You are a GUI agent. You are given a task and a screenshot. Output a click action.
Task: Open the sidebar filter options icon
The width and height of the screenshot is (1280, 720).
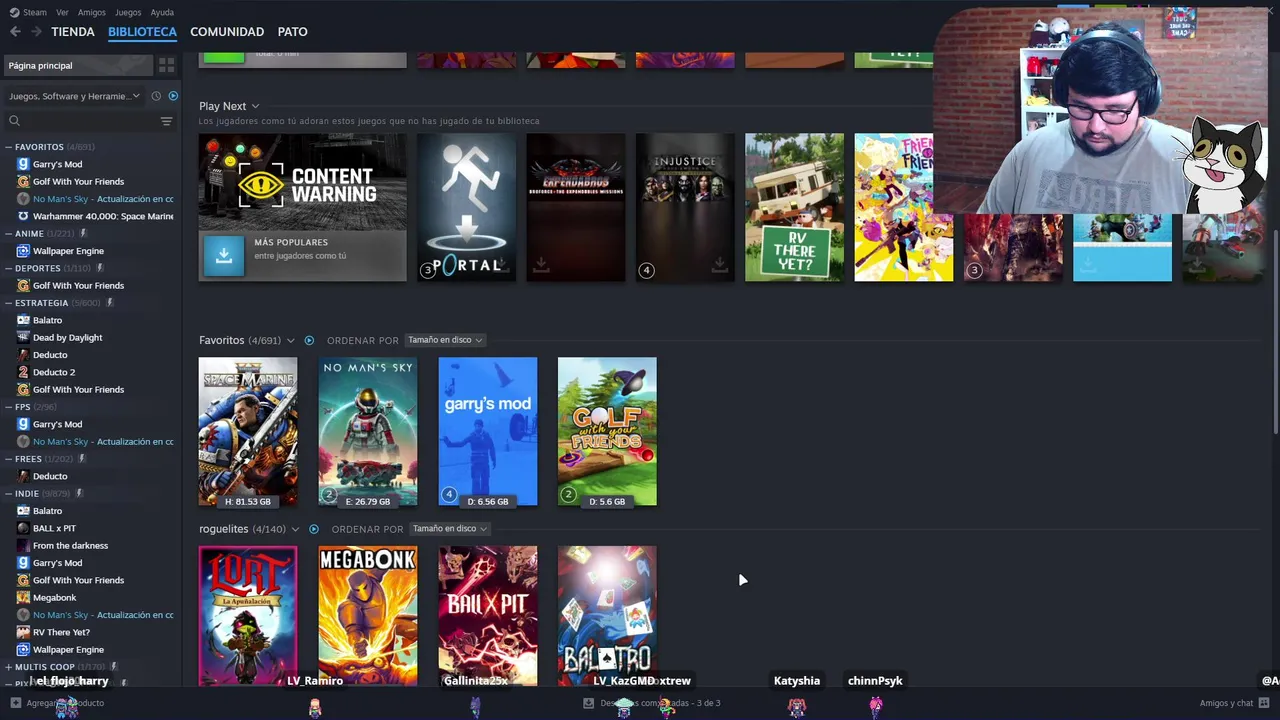click(166, 121)
